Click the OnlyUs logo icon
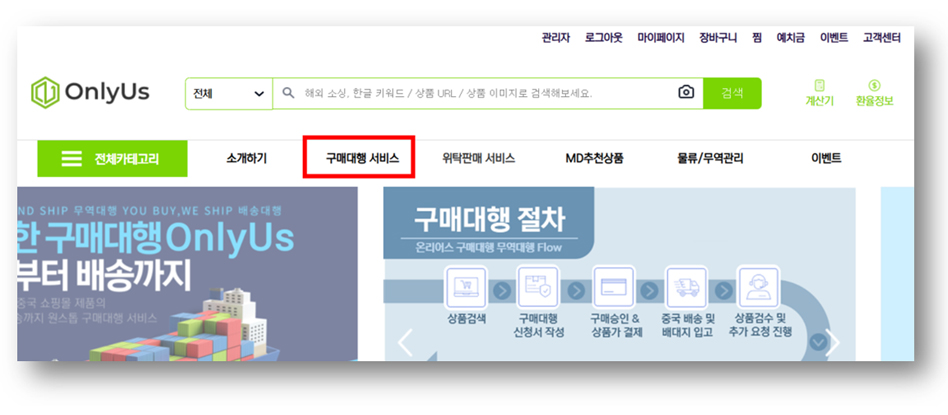This screenshot has height=415, width=948. 46,93
